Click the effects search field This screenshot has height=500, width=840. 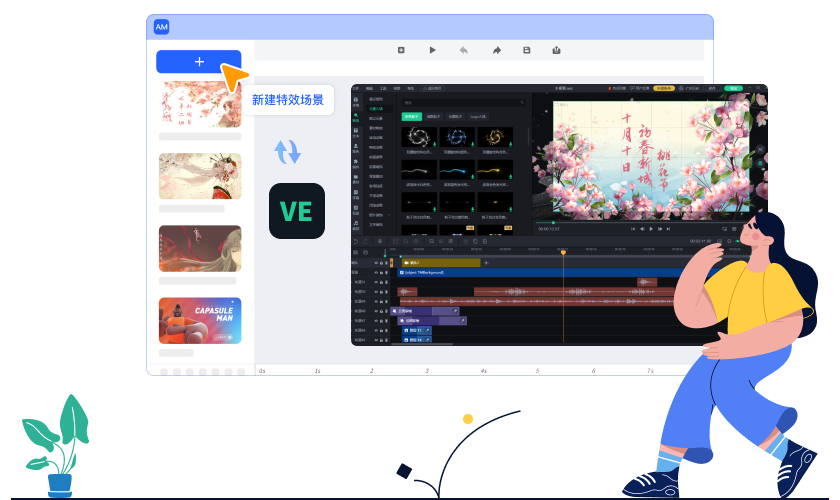464,102
